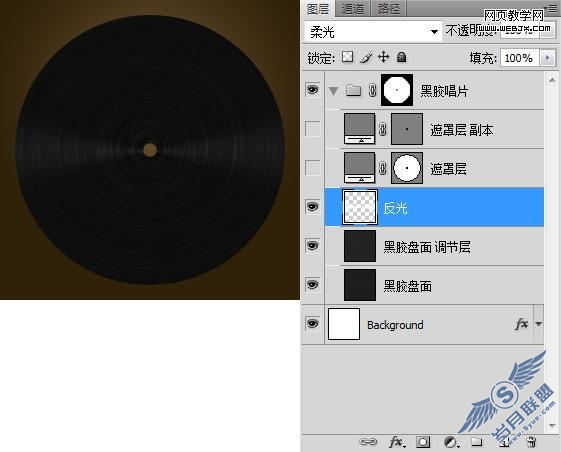Click the 填充 100% input field
Screen dimensions: 561x452
click(519, 58)
